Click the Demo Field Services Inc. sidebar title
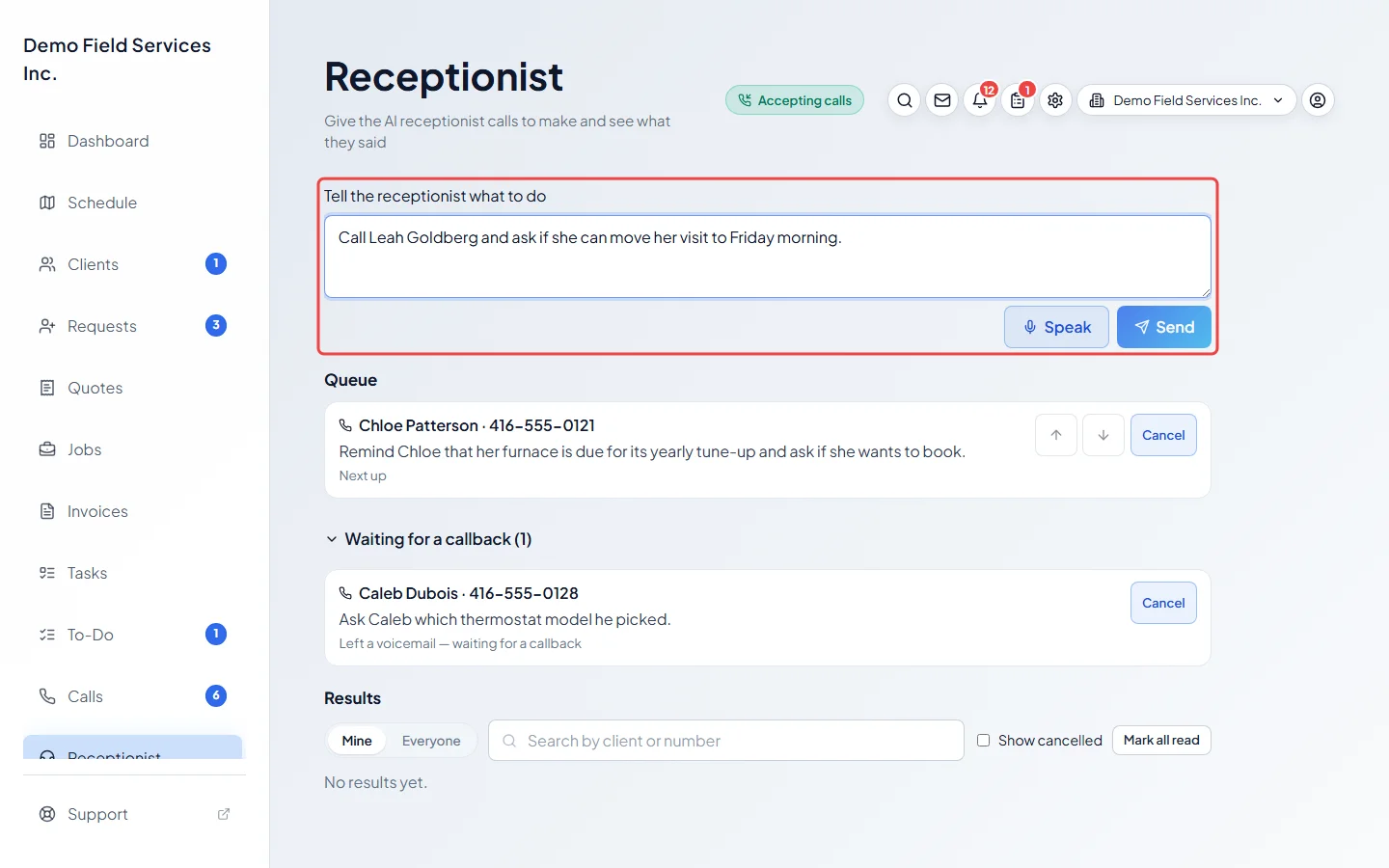Image resolution: width=1389 pixels, height=868 pixels. (117, 59)
